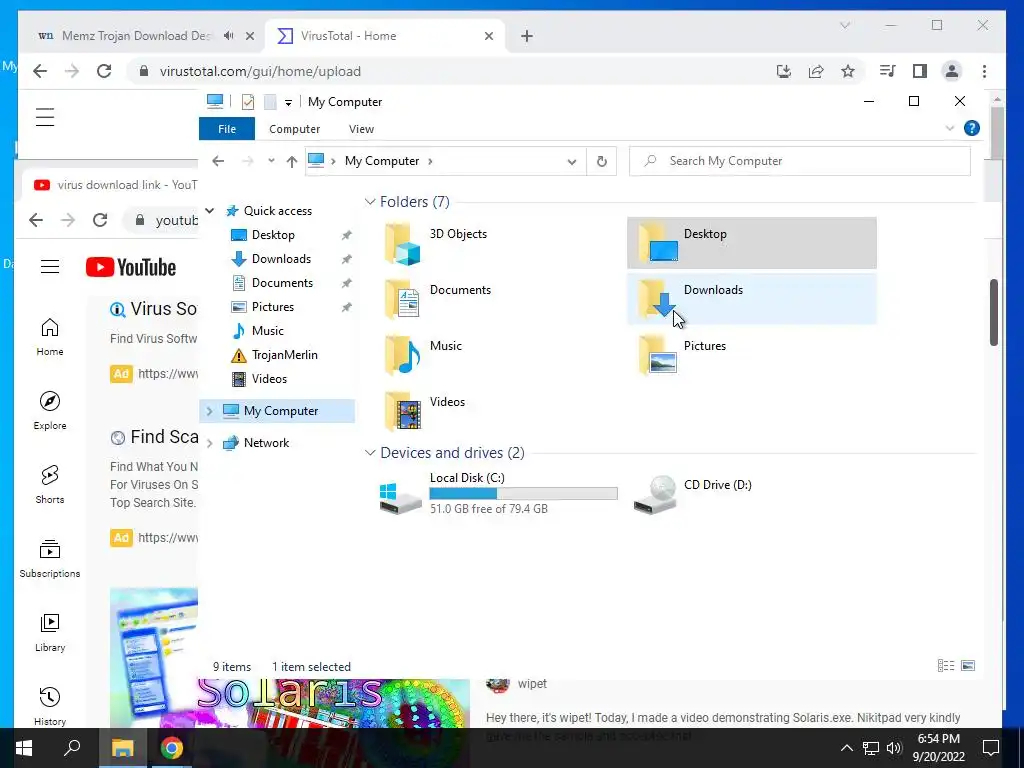This screenshot has width=1024, height=768.
Task: Open the Computer ribbon tab
Action: (x=295, y=129)
